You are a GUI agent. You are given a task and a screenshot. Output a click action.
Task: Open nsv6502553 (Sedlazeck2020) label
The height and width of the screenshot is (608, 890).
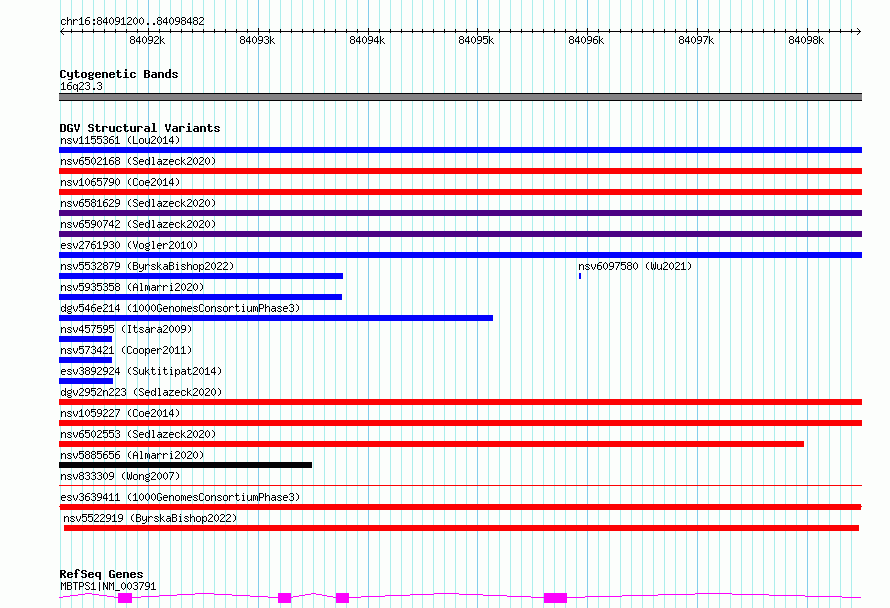[x=138, y=434]
